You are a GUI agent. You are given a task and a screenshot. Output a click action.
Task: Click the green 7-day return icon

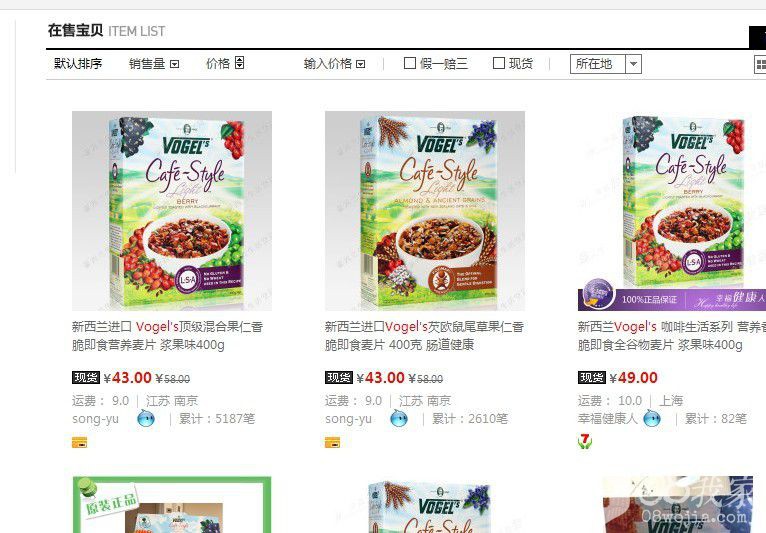pyautogui.click(x=585, y=442)
